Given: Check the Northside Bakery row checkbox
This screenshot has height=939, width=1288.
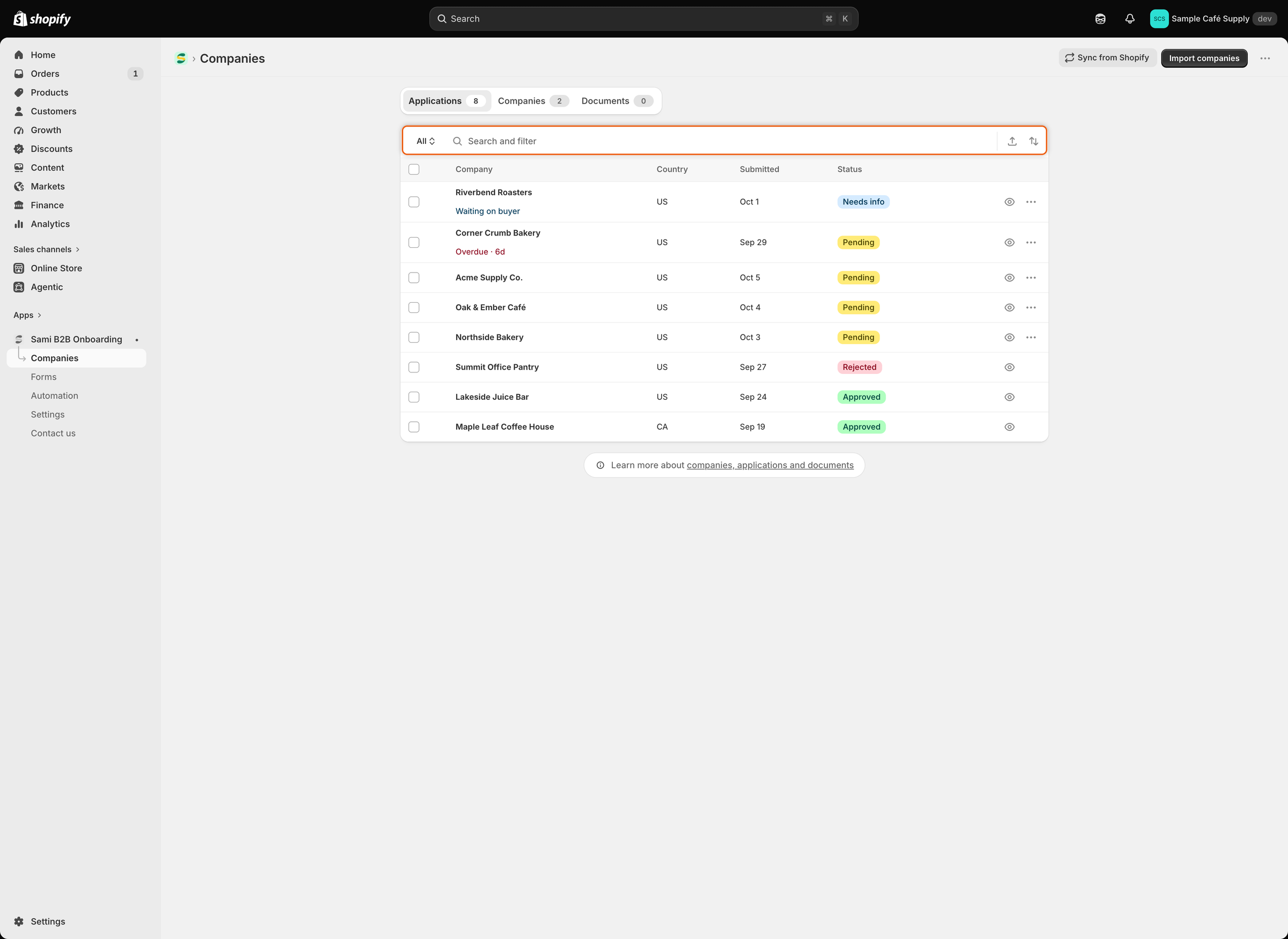Looking at the screenshot, I should (414, 338).
